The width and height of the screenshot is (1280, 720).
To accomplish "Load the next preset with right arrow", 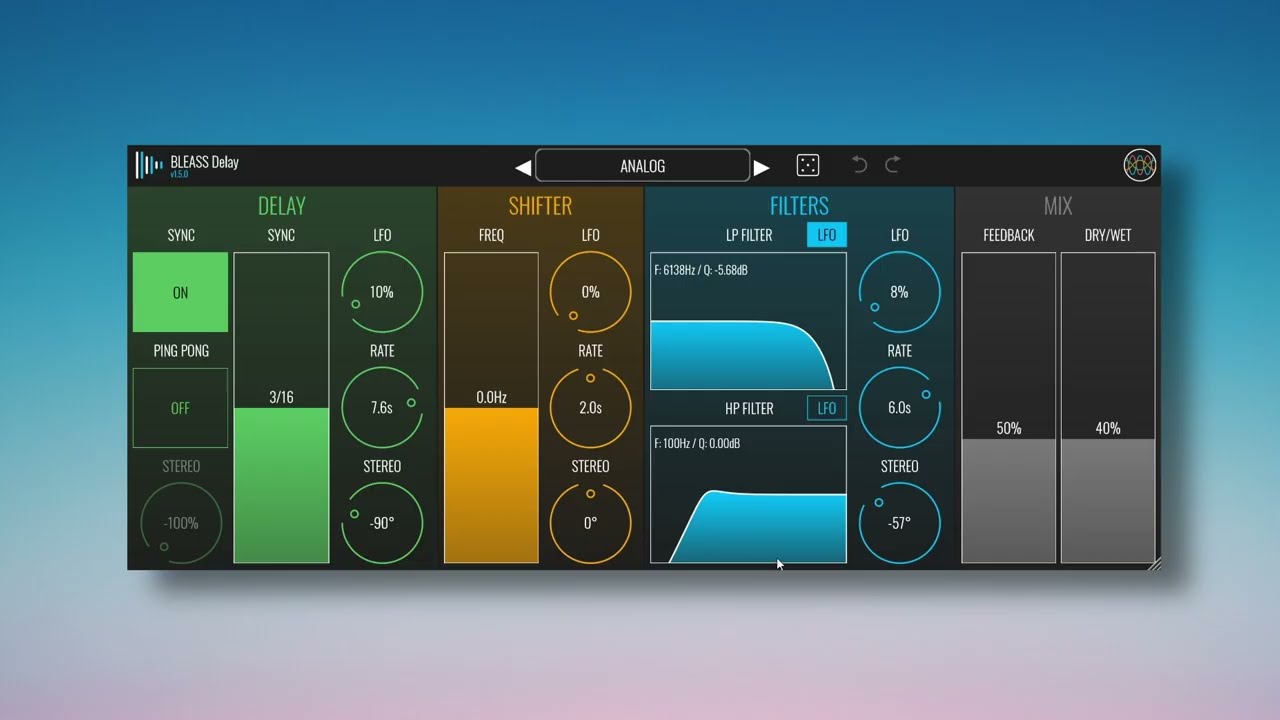I will click(762, 167).
